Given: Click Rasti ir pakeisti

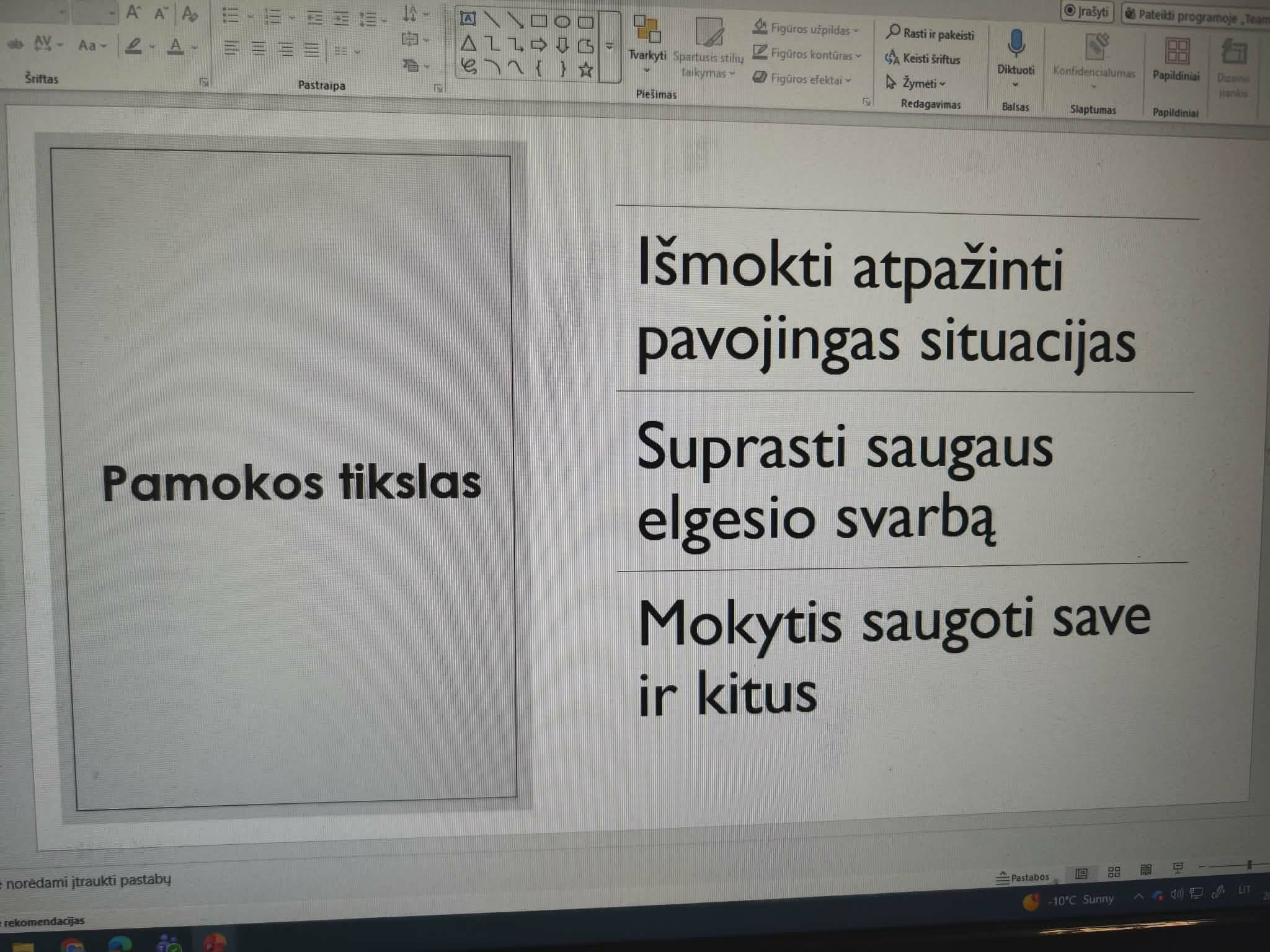Looking at the screenshot, I should pyautogui.click(x=930, y=33).
